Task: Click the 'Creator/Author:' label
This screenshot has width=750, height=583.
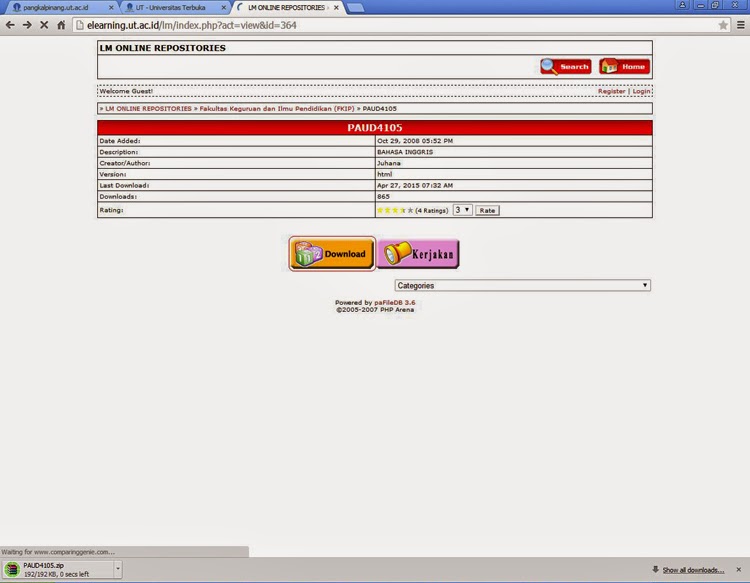Action: (125, 163)
